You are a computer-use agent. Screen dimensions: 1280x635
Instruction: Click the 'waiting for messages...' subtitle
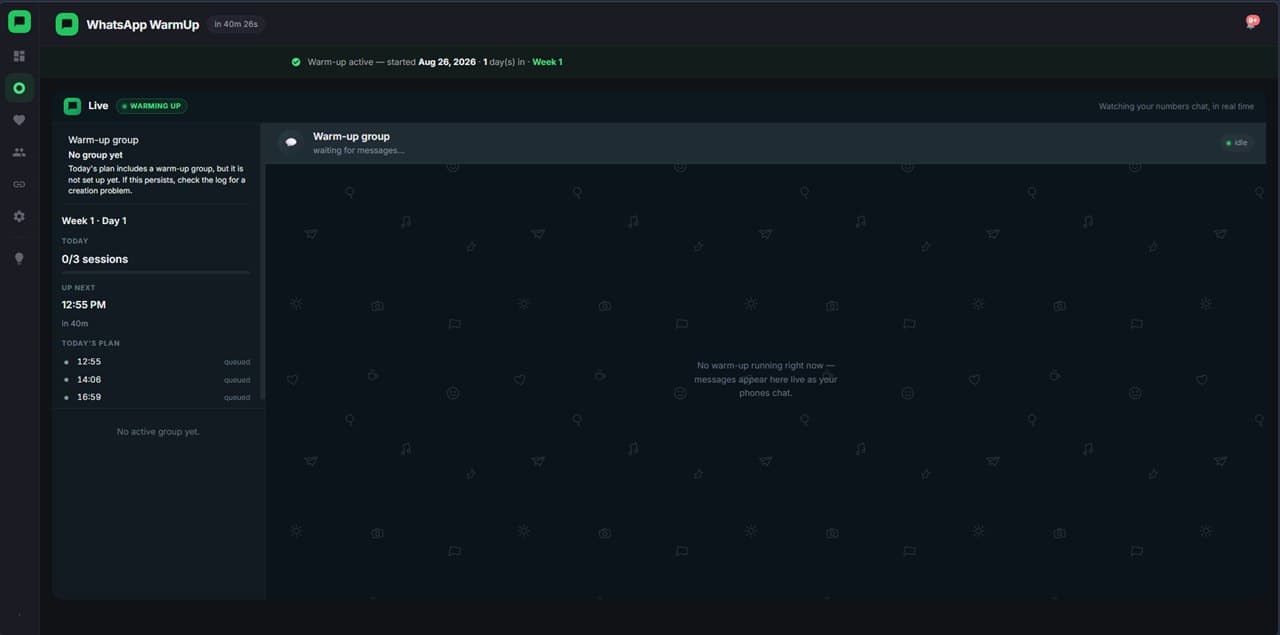(x=359, y=151)
